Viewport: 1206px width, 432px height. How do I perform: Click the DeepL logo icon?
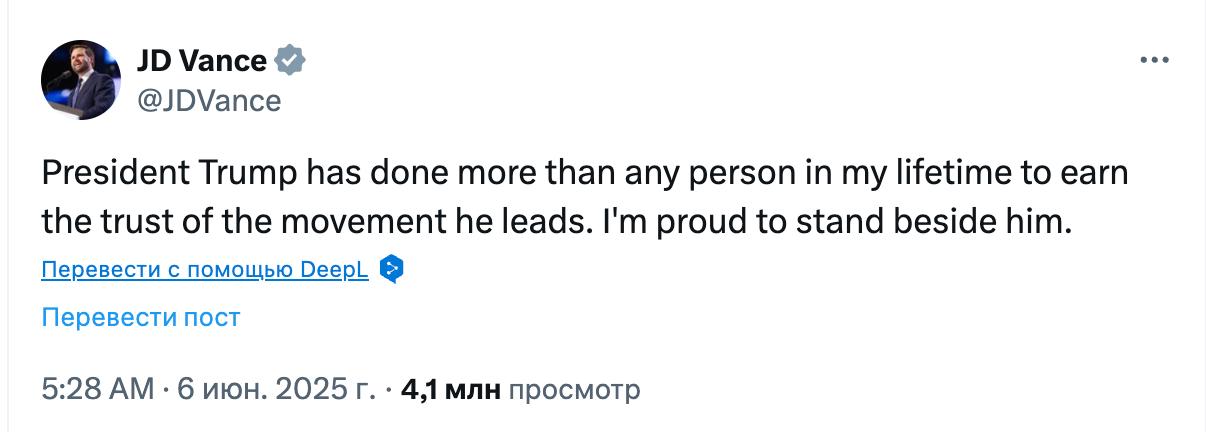click(391, 269)
